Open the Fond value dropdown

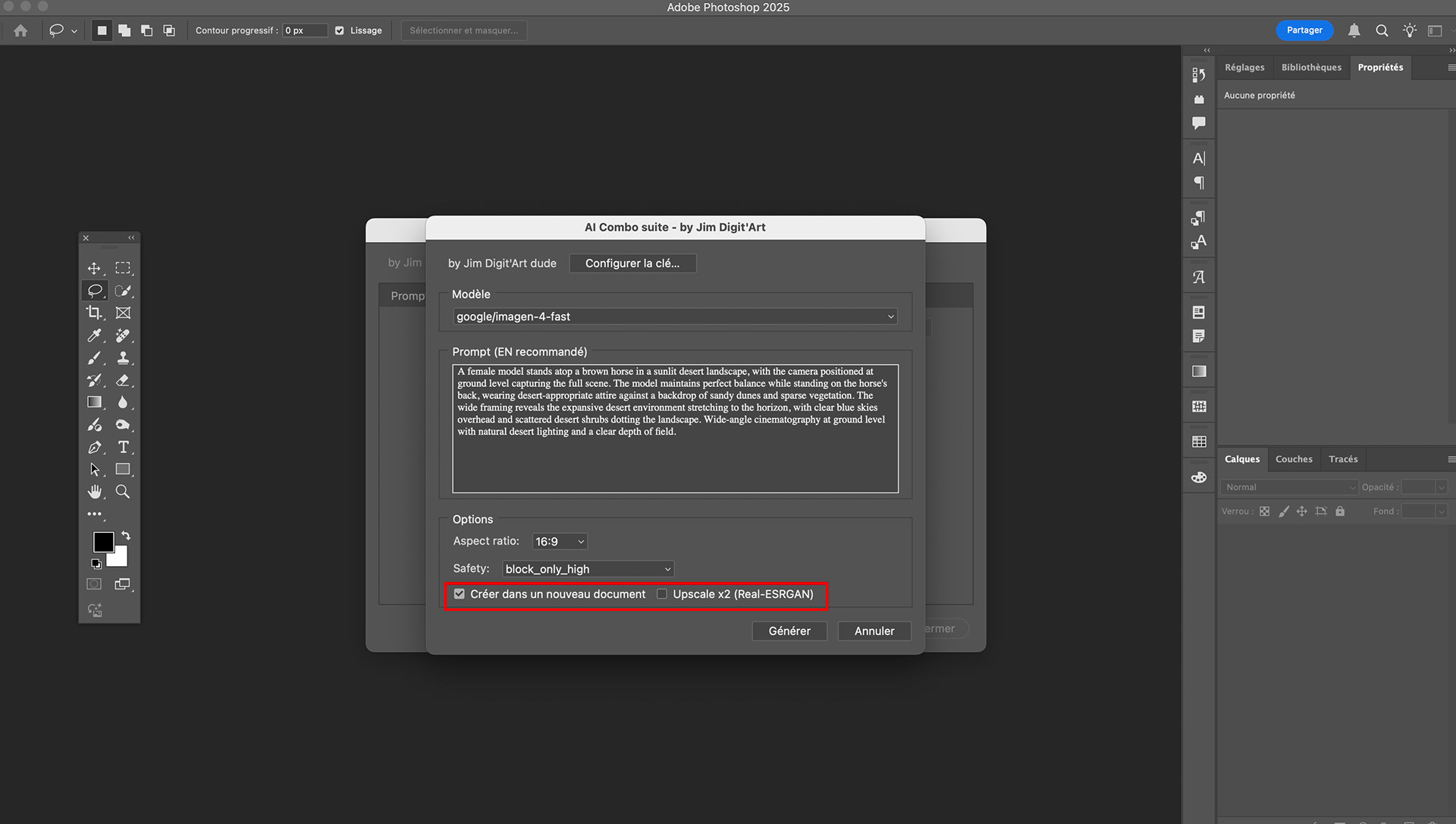click(1442, 511)
